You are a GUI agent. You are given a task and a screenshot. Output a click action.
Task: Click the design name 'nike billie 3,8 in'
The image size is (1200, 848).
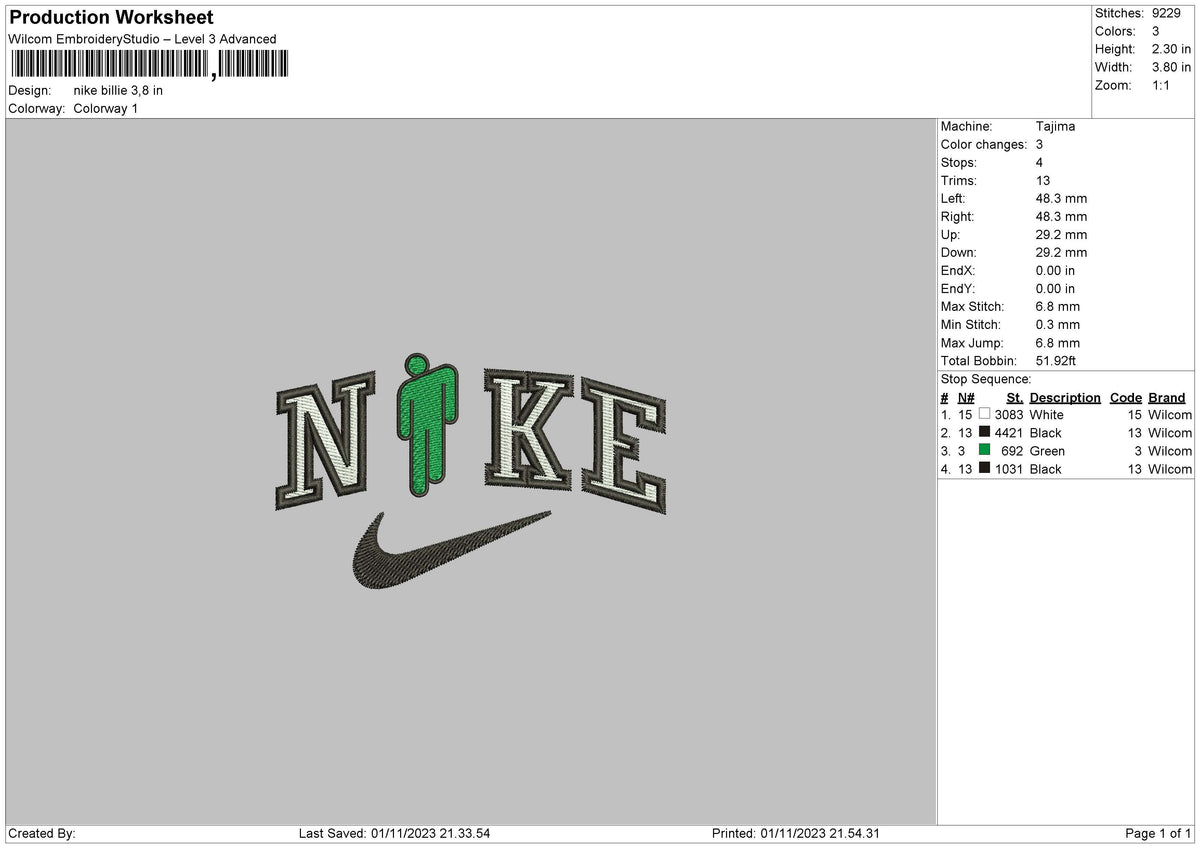[118, 90]
